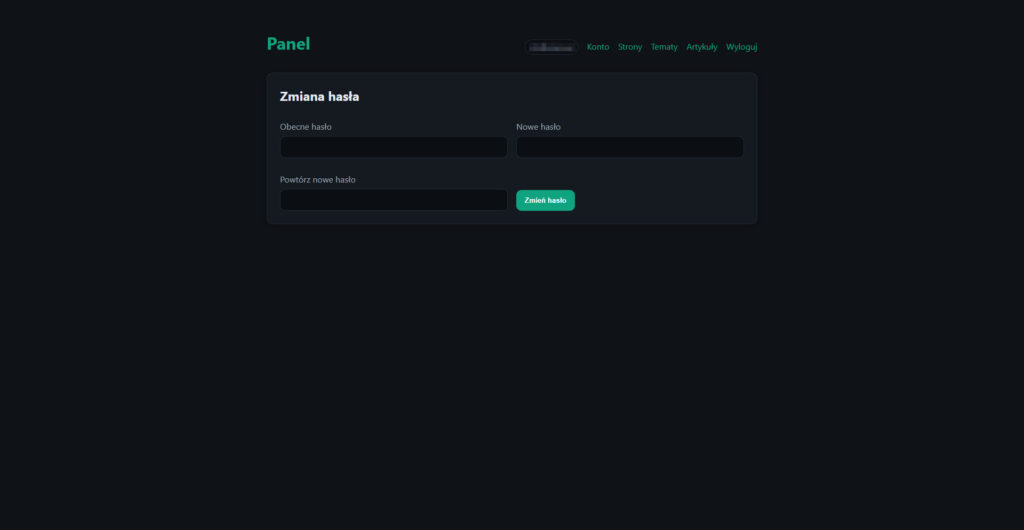Image resolution: width=1024 pixels, height=530 pixels.
Task: Focus the repeat new password input
Action: (394, 200)
